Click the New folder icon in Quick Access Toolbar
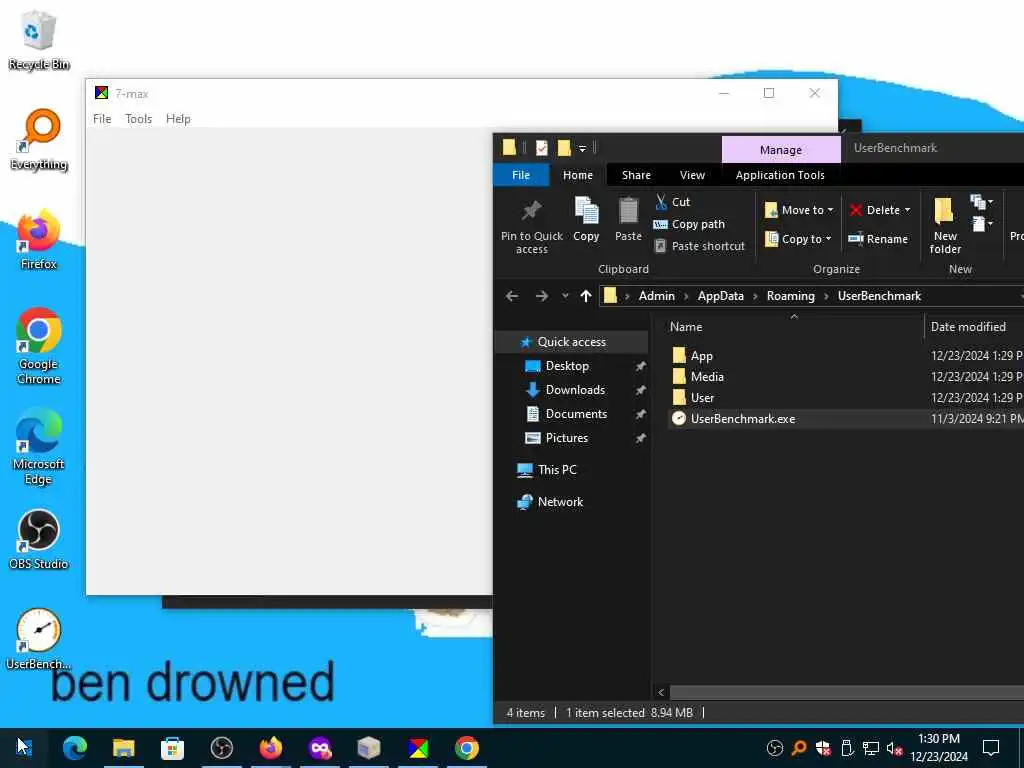The height and width of the screenshot is (768, 1024). 564,148
